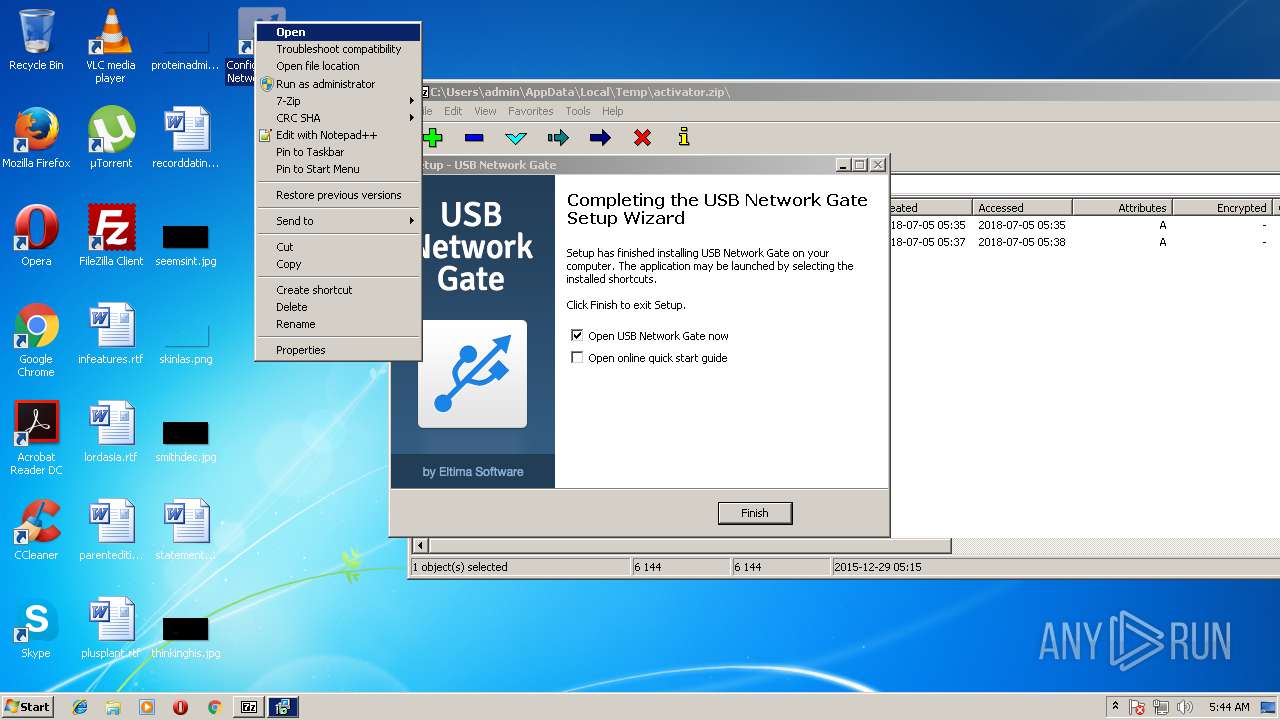This screenshot has width=1280, height=720.
Task: Open 7-Zip View menu
Action: pos(485,111)
